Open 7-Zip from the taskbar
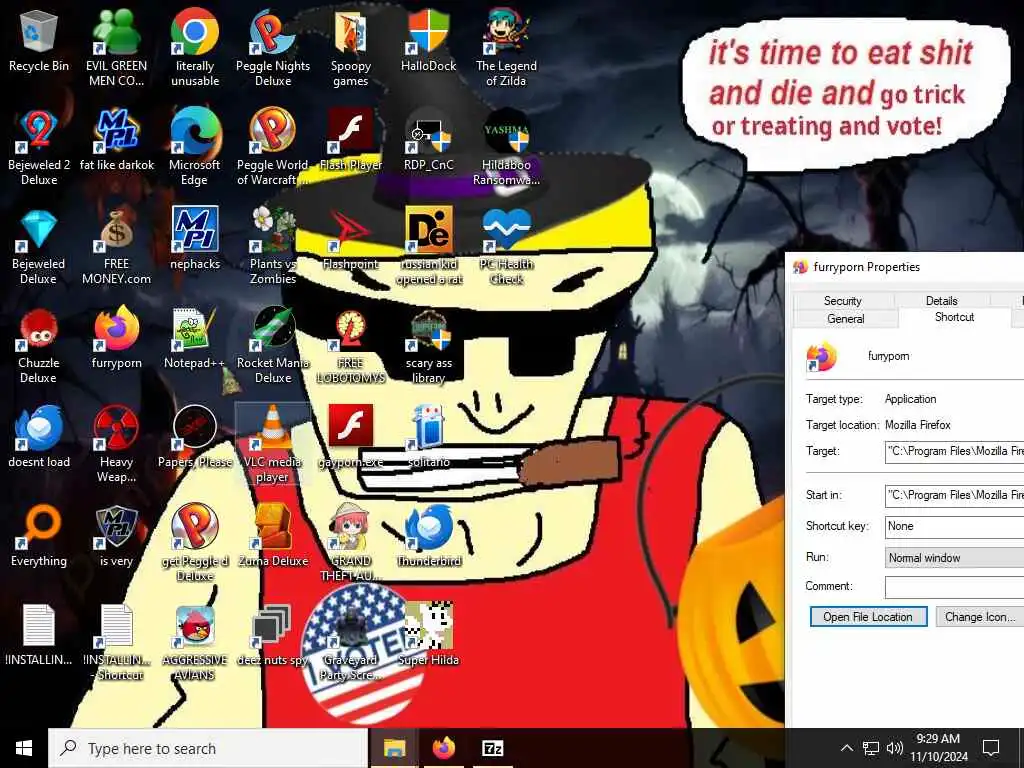This screenshot has height=768, width=1024. coord(492,748)
